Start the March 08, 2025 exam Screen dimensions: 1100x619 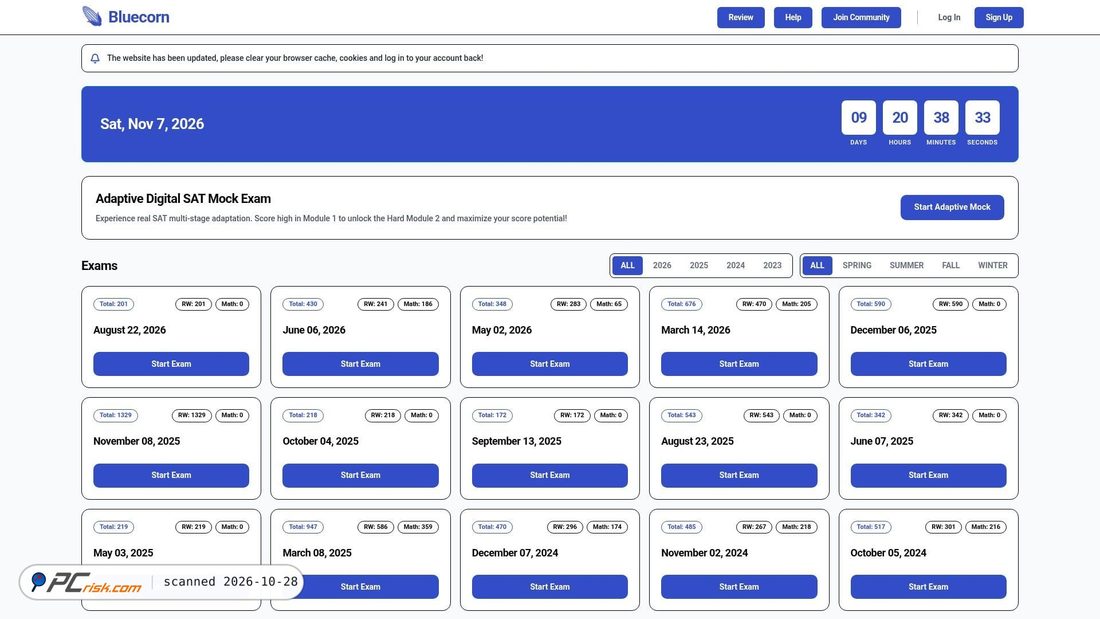coord(361,587)
